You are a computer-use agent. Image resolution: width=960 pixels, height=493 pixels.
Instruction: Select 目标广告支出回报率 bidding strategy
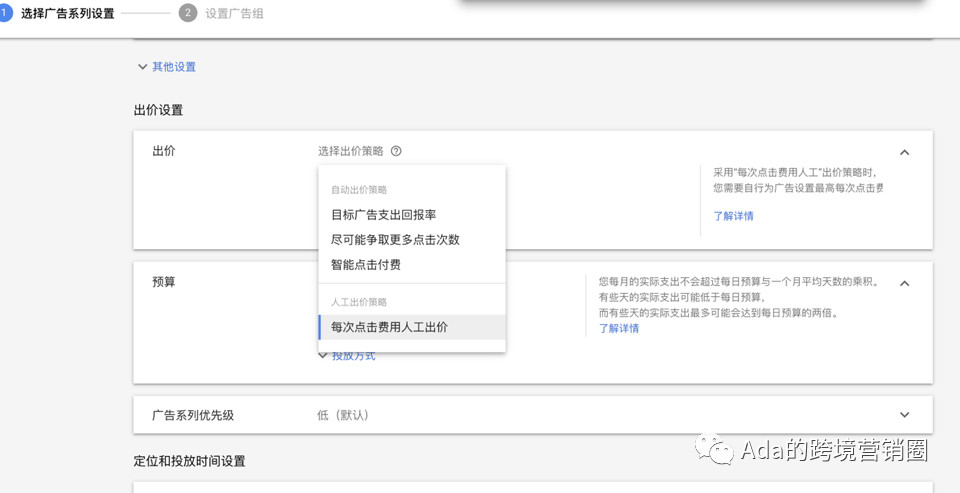tap(383, 214)
